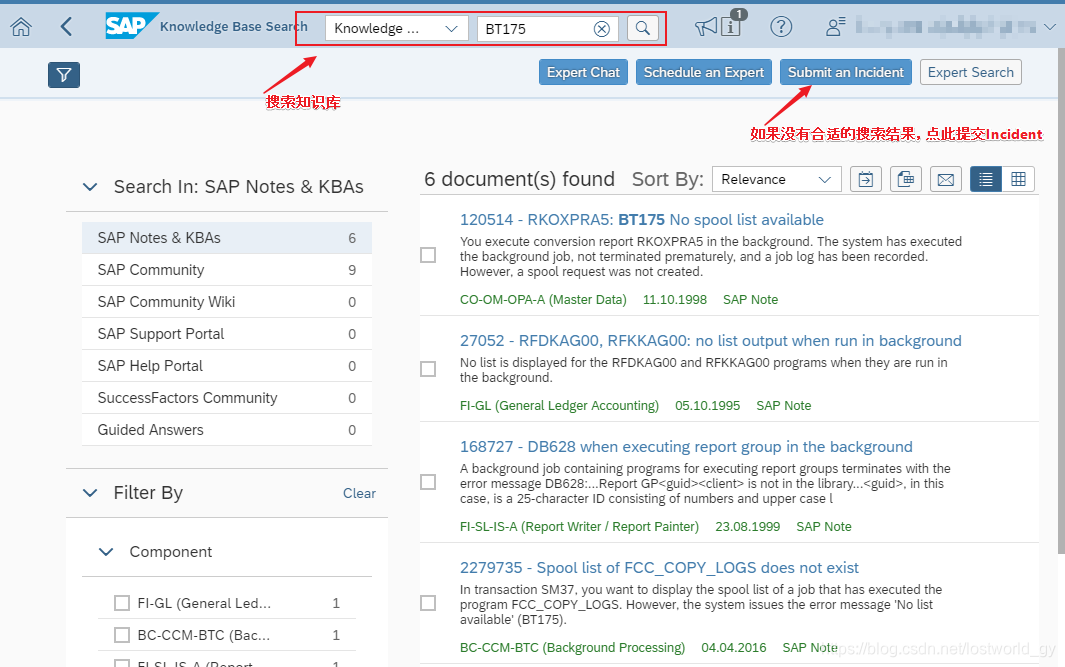Select checkbox for note 27052

pos(428,369)
